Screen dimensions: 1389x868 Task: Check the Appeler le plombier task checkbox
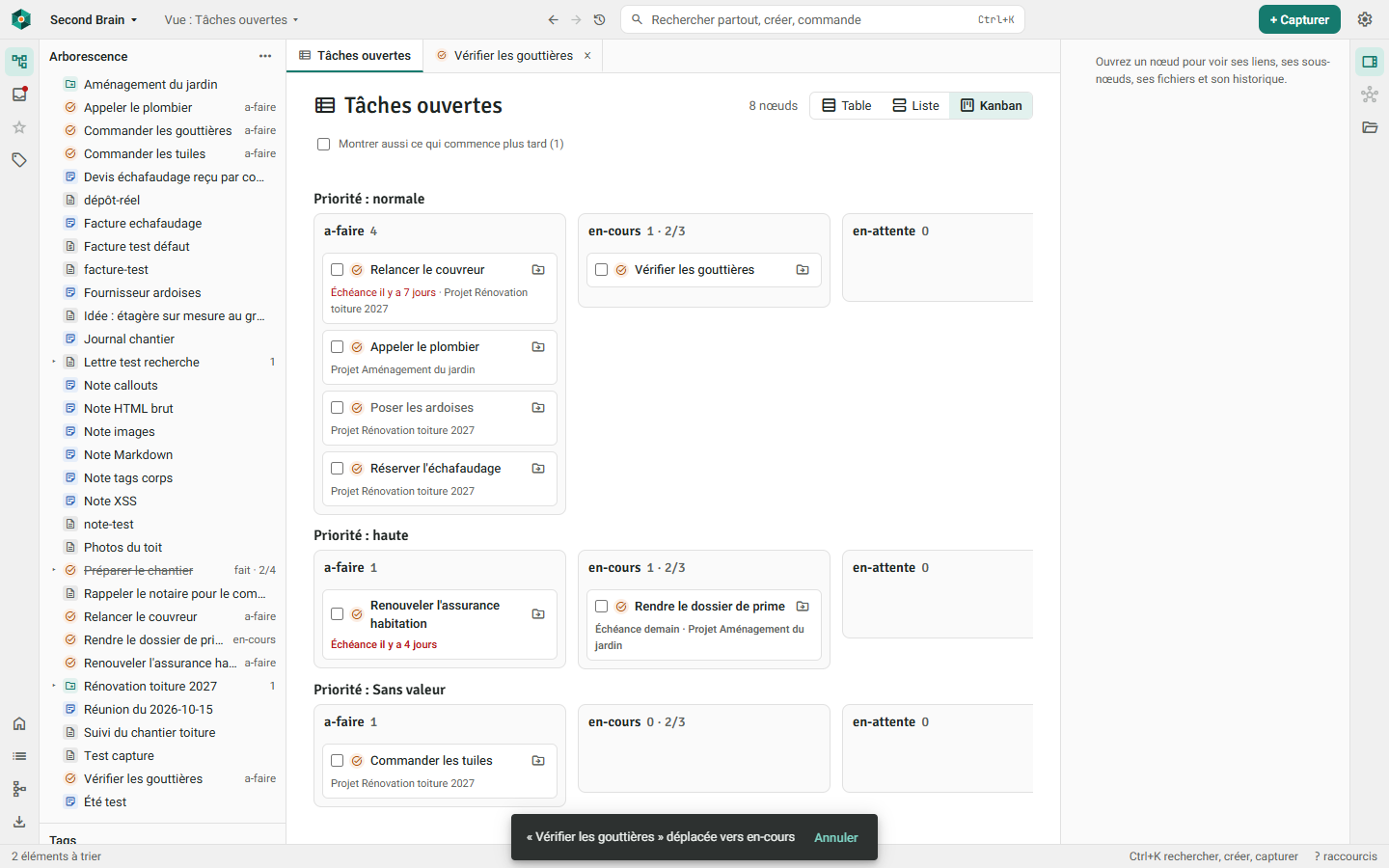click(x=338, y=347)
